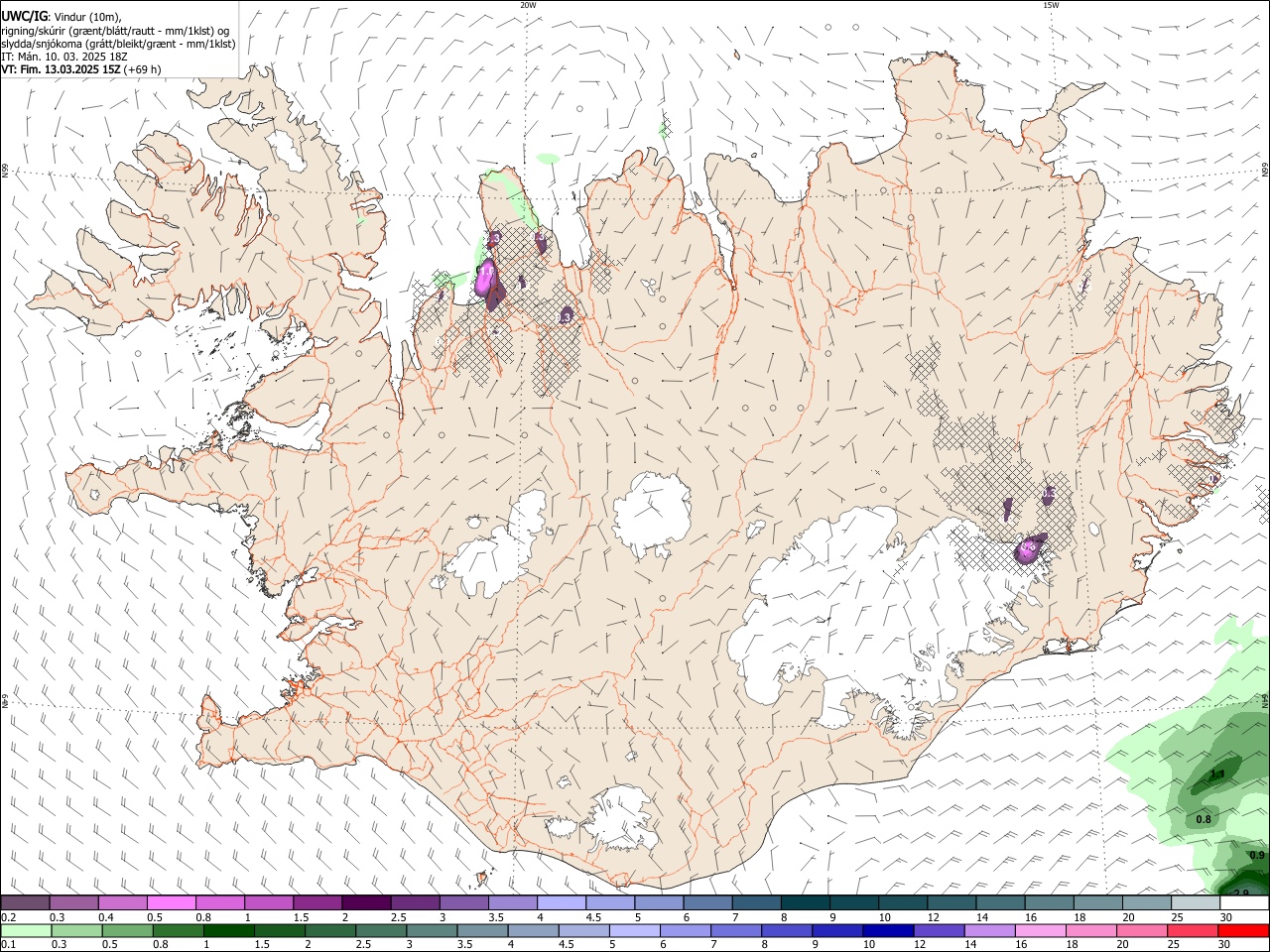Screen dimensions: 1270x952
Task: Click the "slydda/snjókoma (grátt/bleikt/grænt - mm/1klst)" line
Action: 118,44
